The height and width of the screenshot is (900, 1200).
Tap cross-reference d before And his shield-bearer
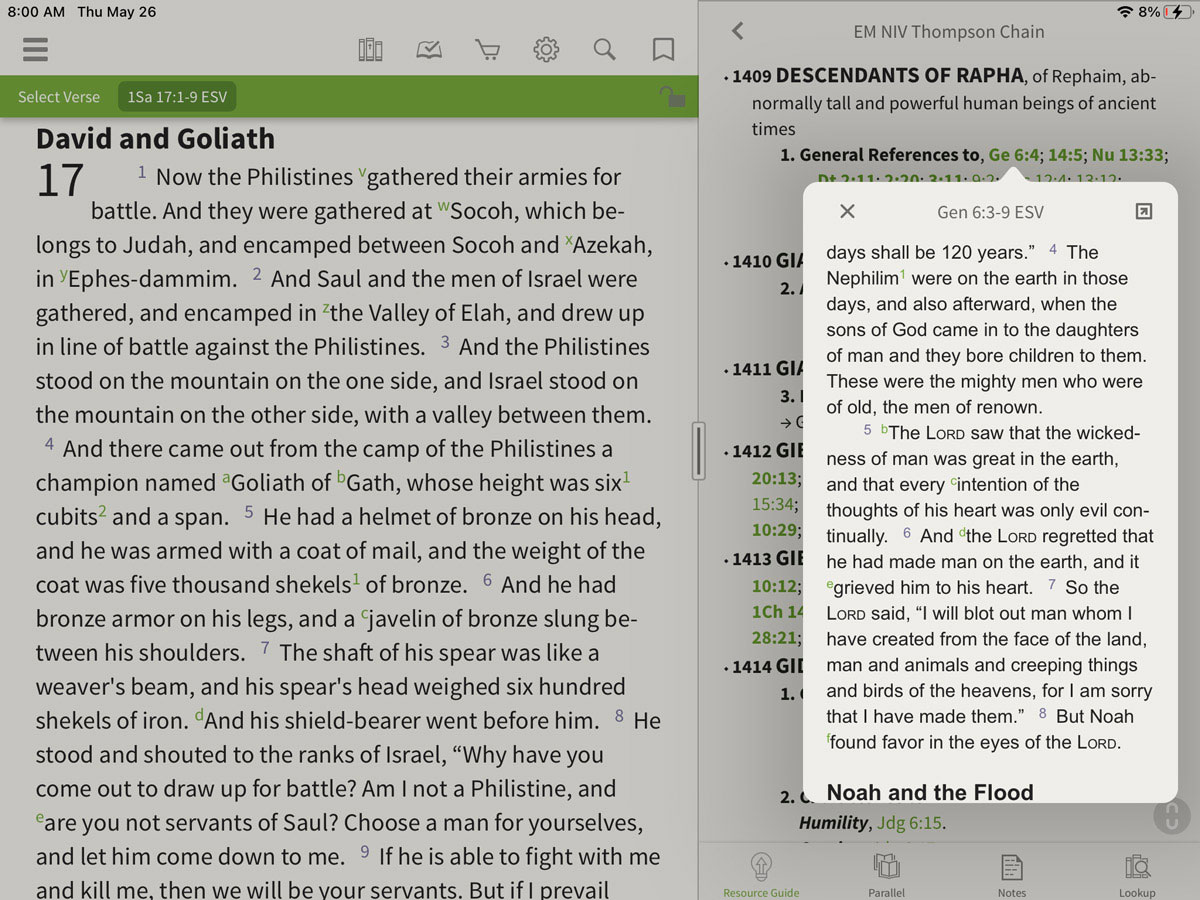click(x=199, y=716)
